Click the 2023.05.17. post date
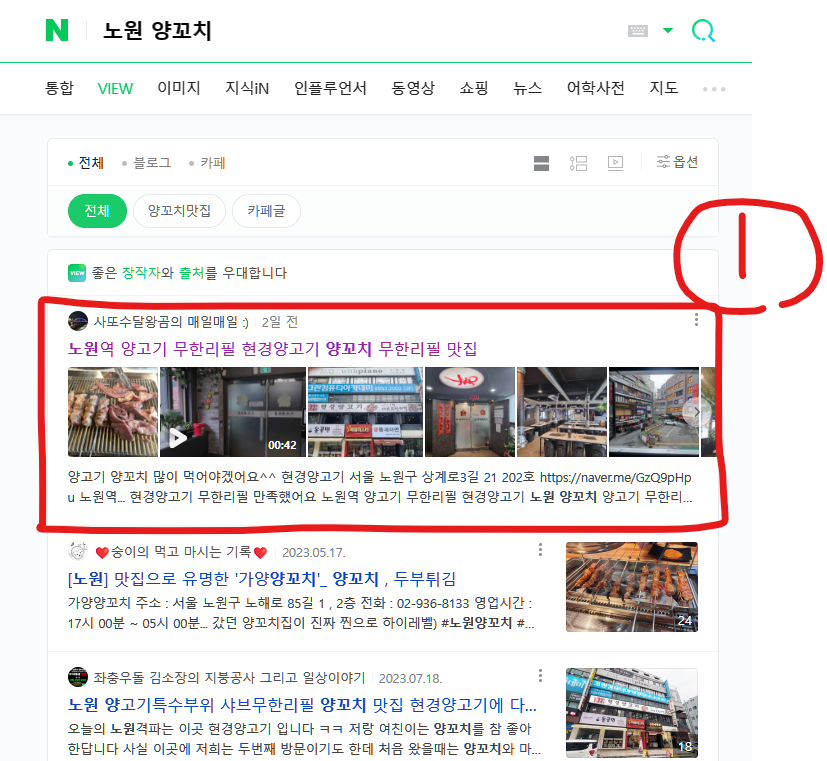Viewport: 827px width, 761px height. pyautogui.click(x=314, y=553)
